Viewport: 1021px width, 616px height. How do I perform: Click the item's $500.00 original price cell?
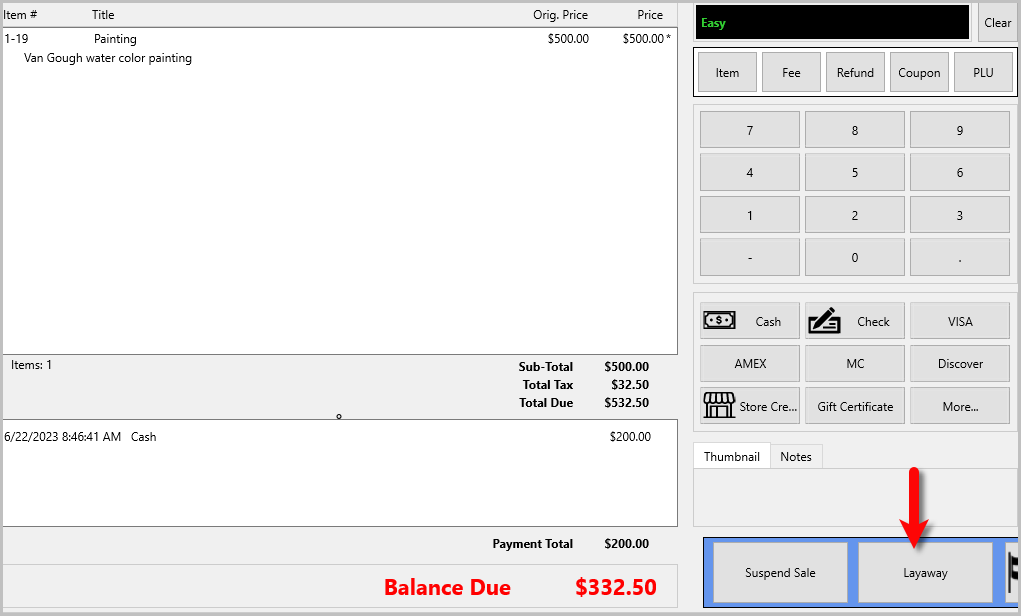(568, 38)
